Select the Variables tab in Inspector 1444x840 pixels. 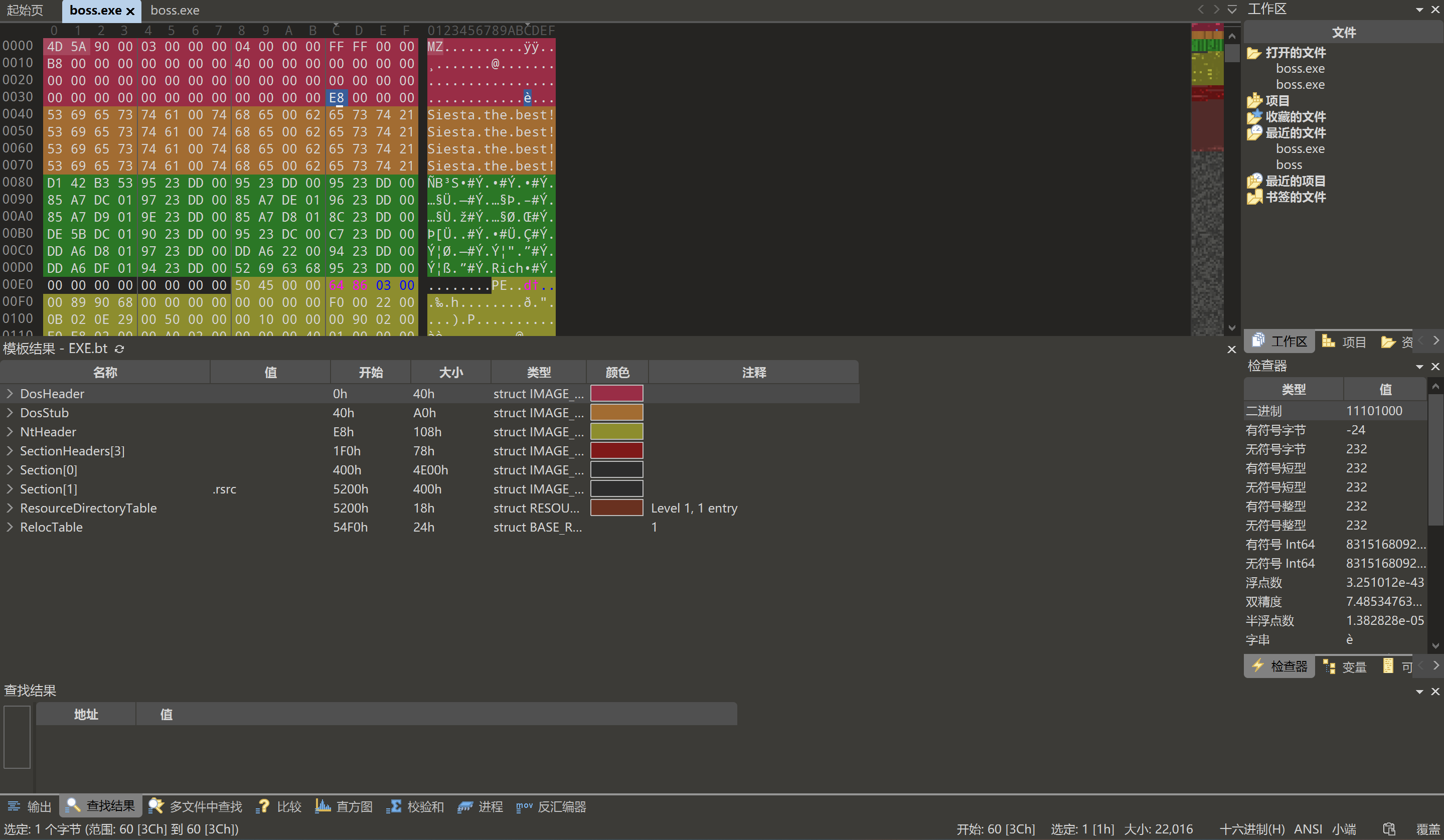pos(1345,666)
